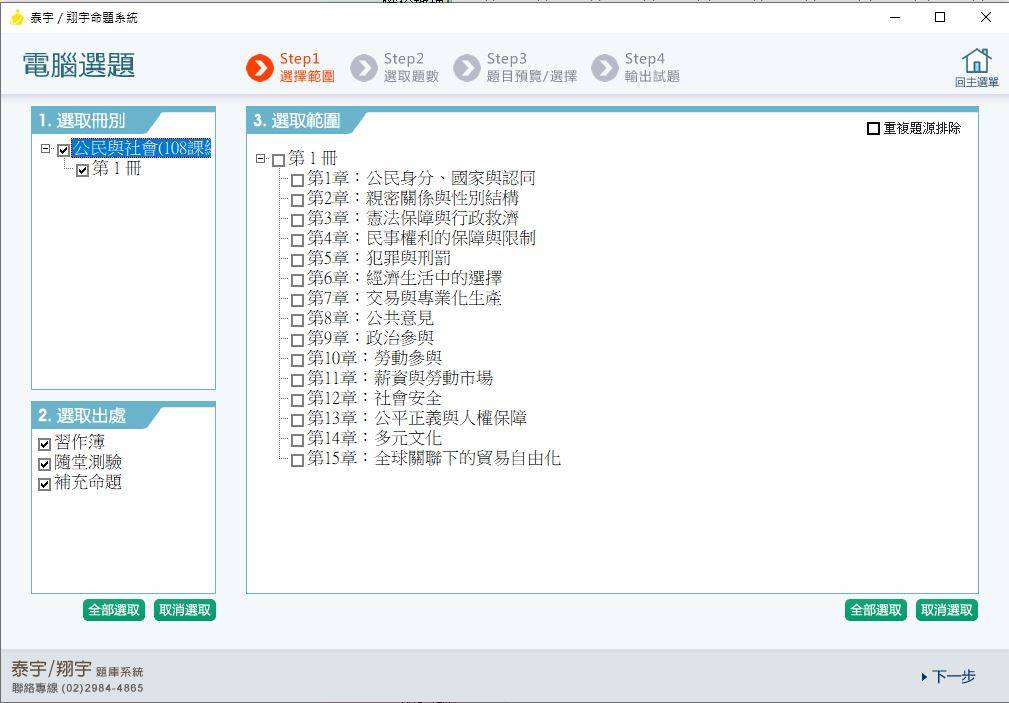Click the Step2 gray arrow icon
The height and width of the screenshot is (703, 1009).
pyautogui.click(x=364, y=68)
